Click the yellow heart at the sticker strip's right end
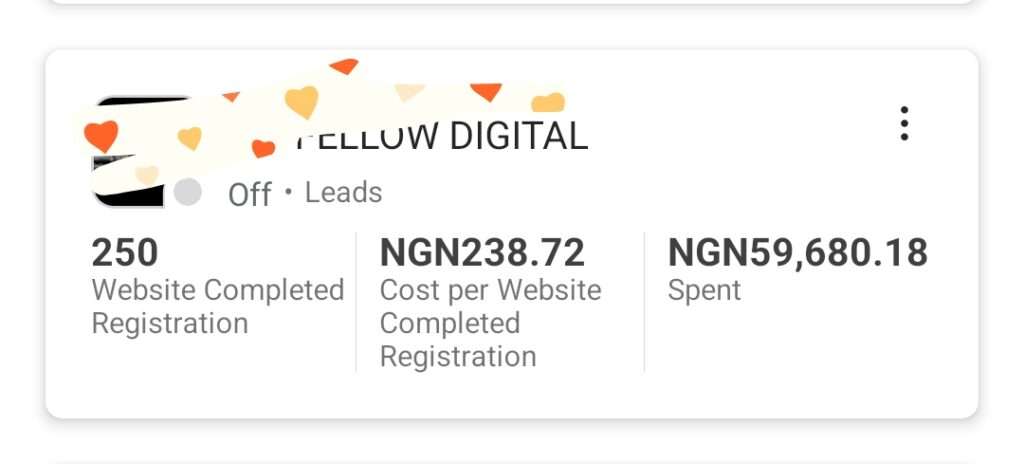 [x=548, y=103]
